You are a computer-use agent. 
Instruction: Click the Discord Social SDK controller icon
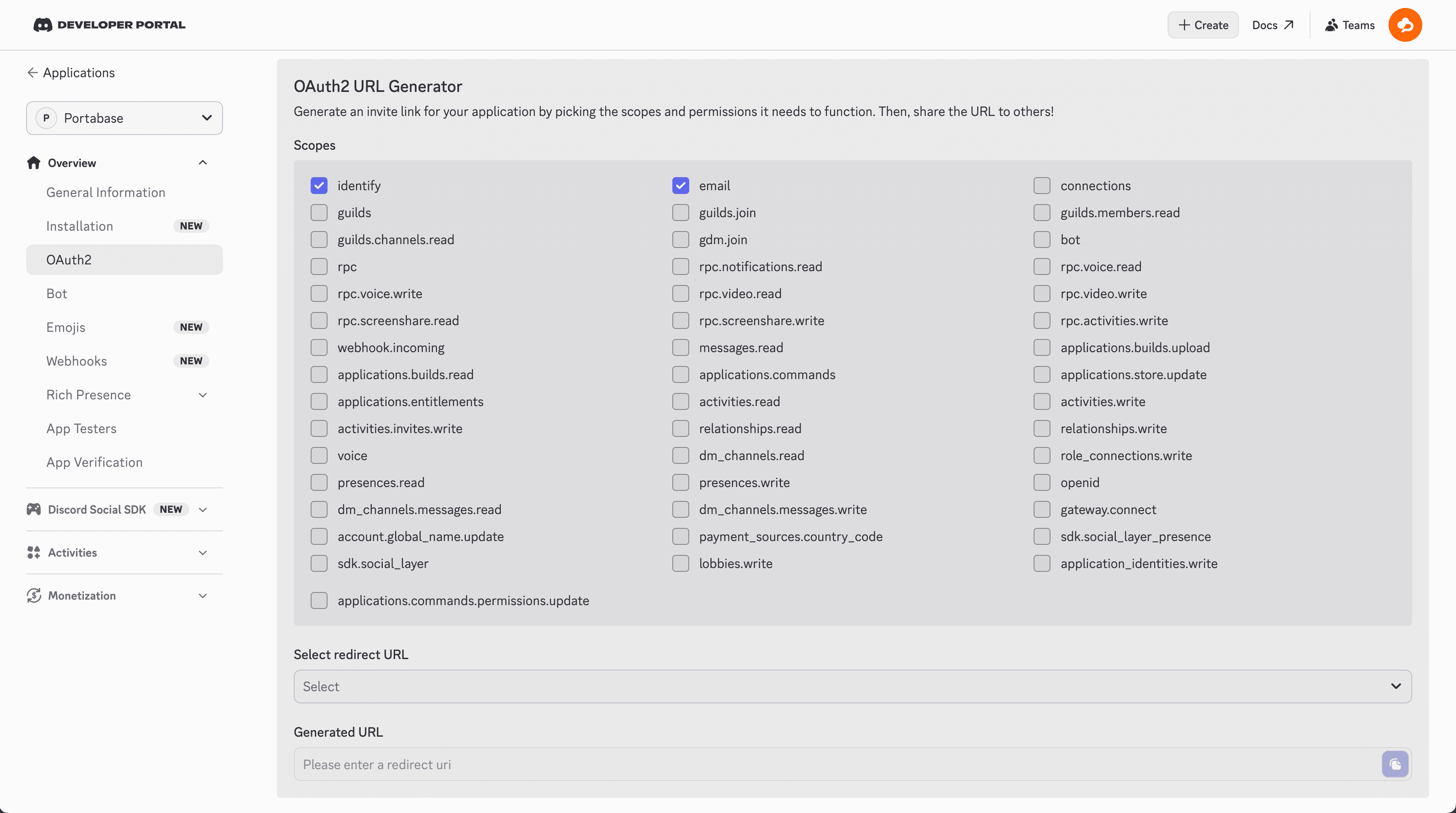coord(33,509)
